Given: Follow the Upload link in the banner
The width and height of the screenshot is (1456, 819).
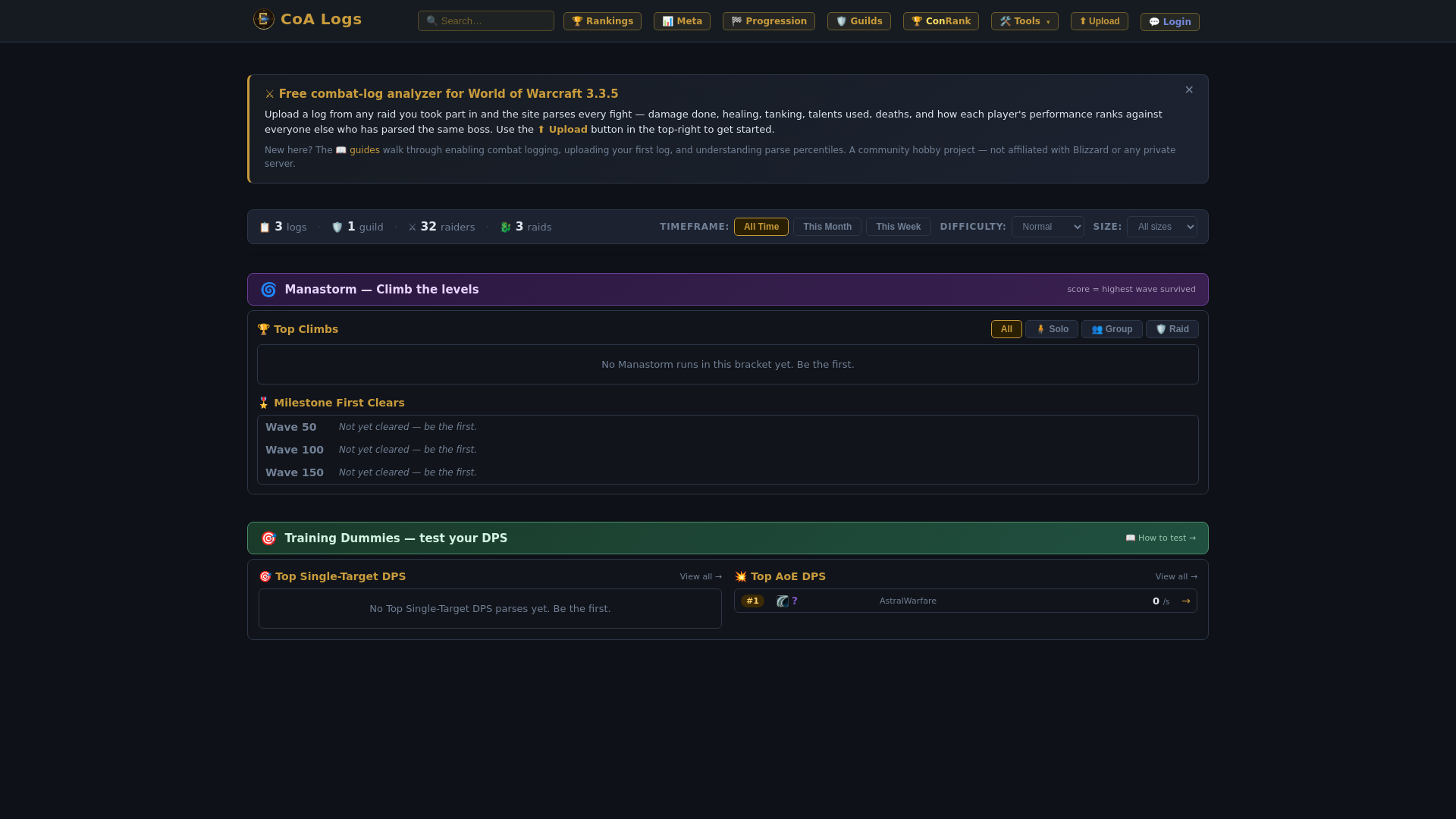Looking at the screenshot, I should tap(563, 130).
